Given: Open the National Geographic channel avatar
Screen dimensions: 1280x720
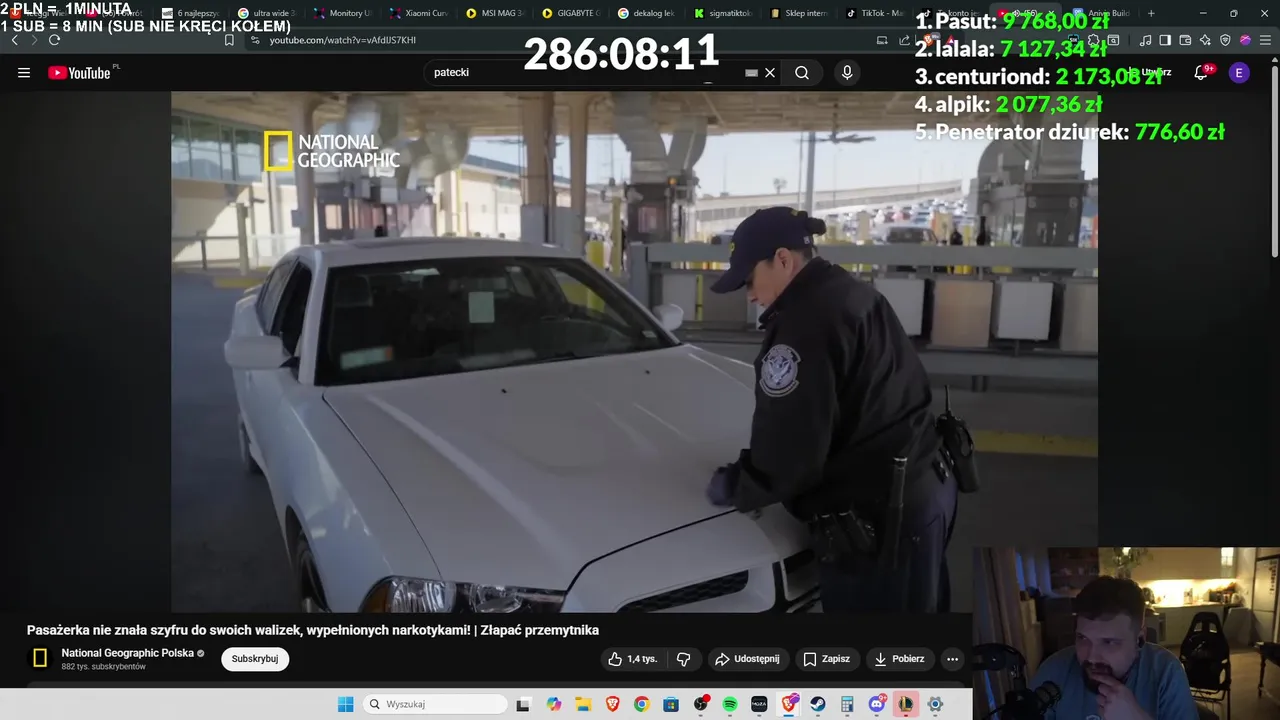Looking at the screenshot, I should 40,658.
